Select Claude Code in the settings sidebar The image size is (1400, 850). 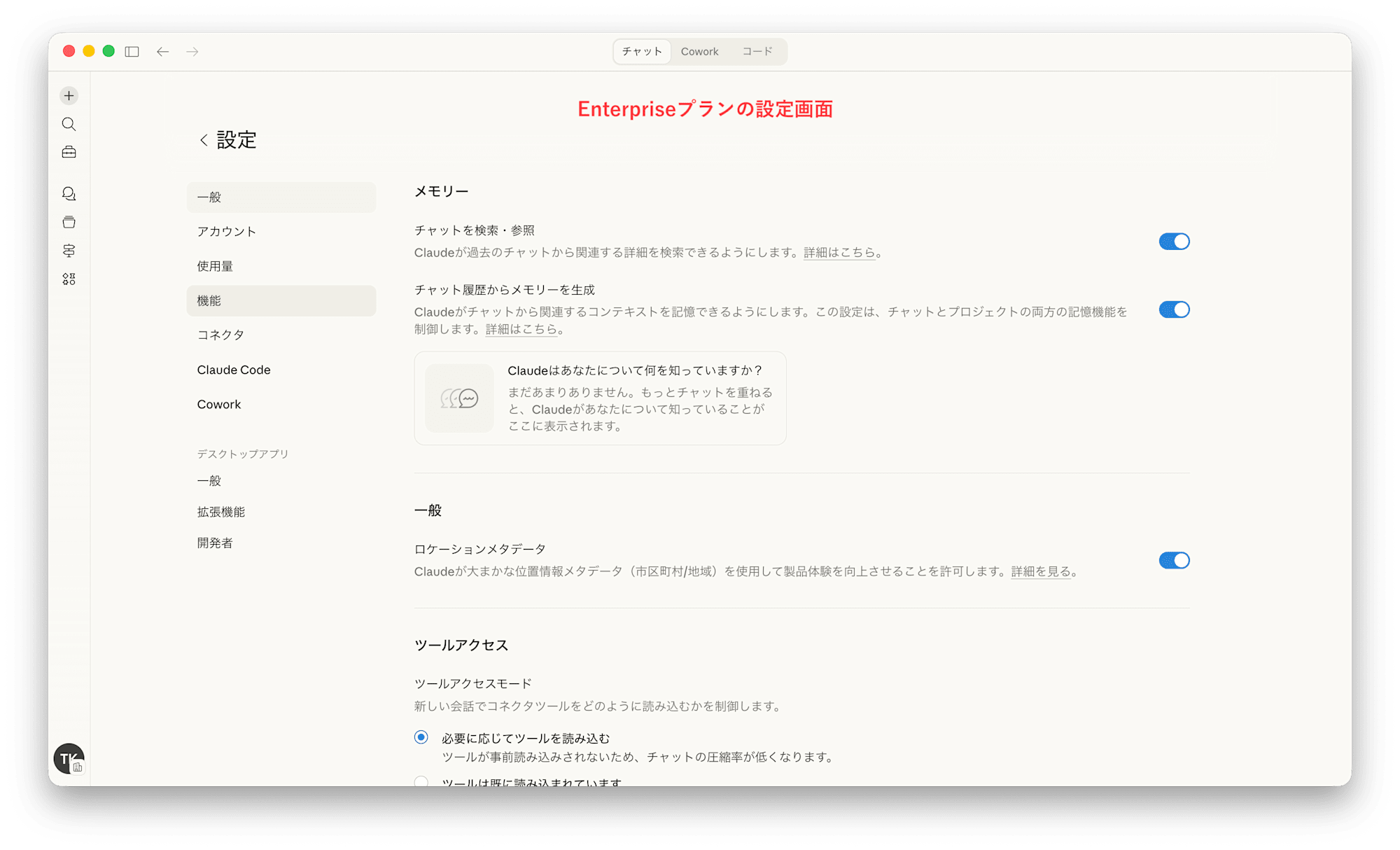(234, 369)
